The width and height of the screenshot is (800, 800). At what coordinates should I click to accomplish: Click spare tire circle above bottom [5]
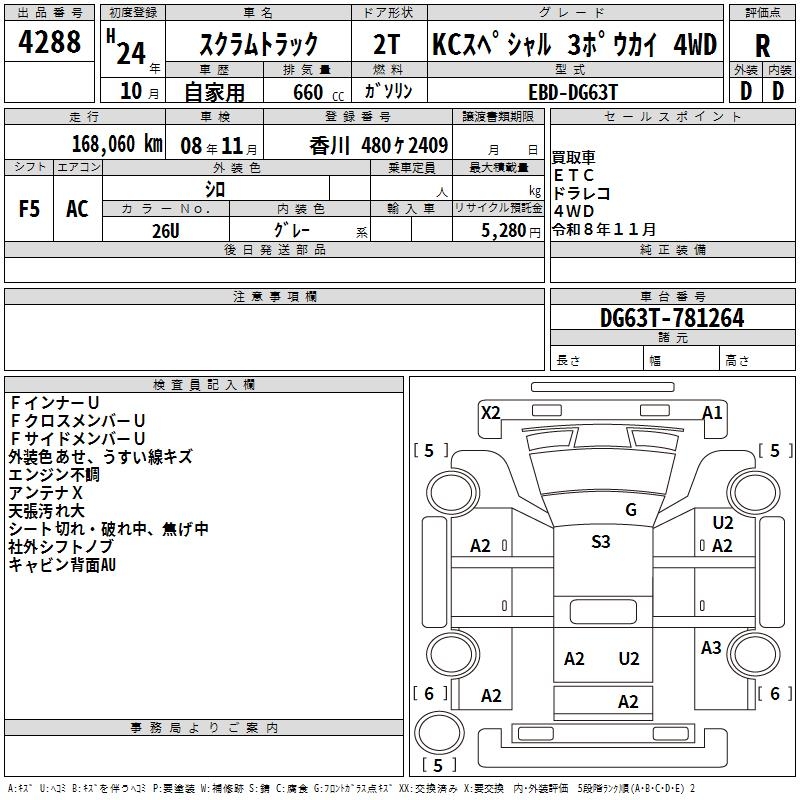pos(439,733)
